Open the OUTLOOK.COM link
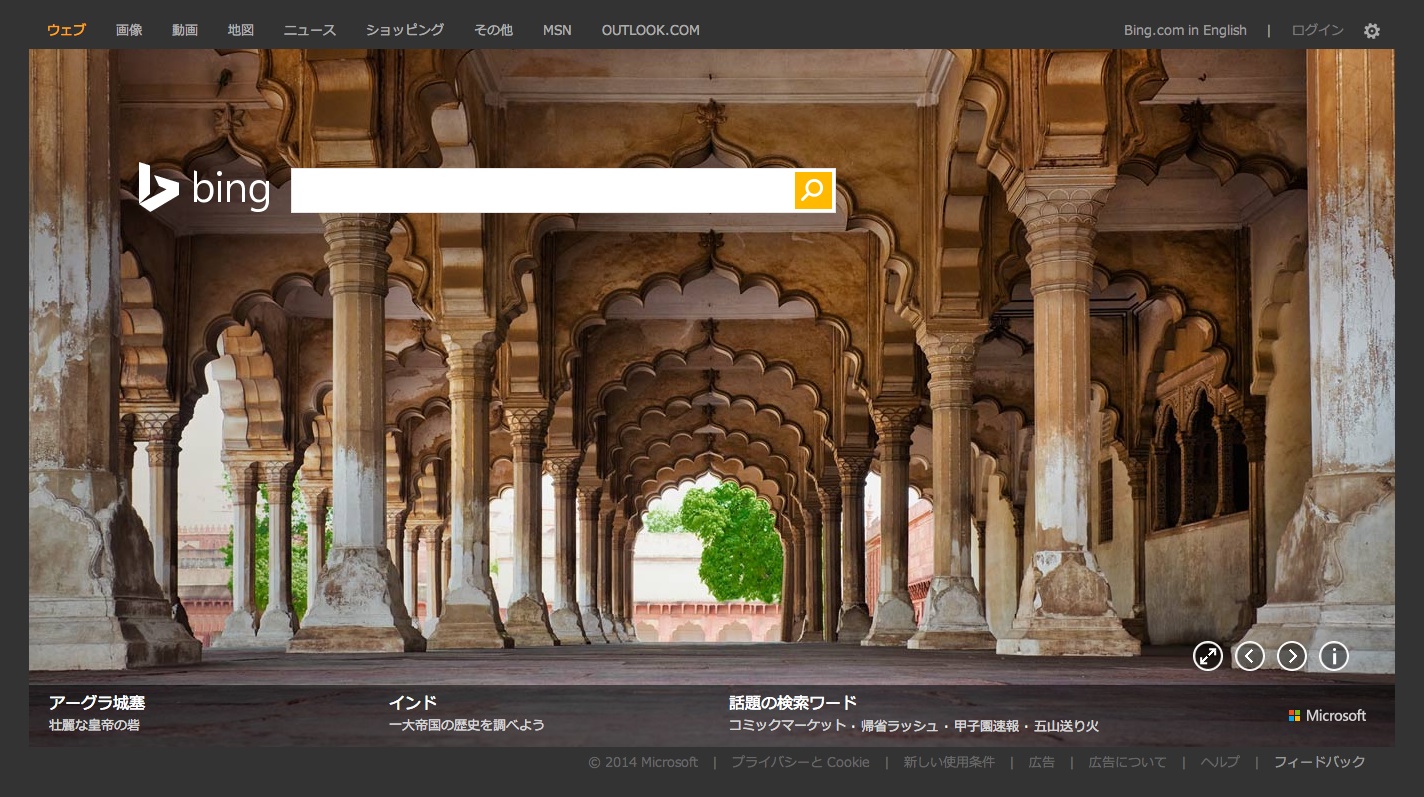The height and width of the screenshot is (797, 1424). click(x=650, y=30)
